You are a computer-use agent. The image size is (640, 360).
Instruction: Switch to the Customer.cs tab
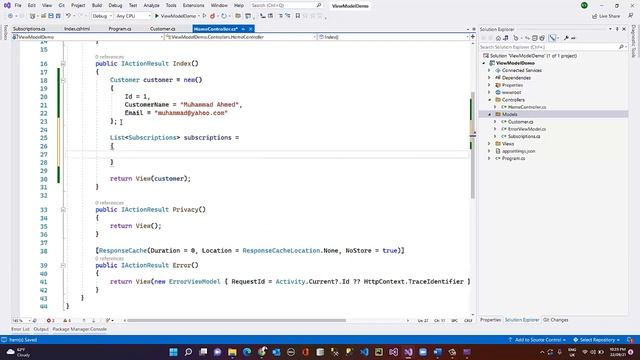click(x=162, y=29)
